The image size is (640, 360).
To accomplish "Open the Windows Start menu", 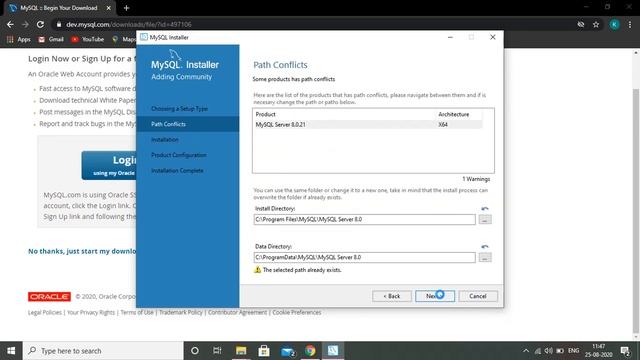I will tap(11, 351).
